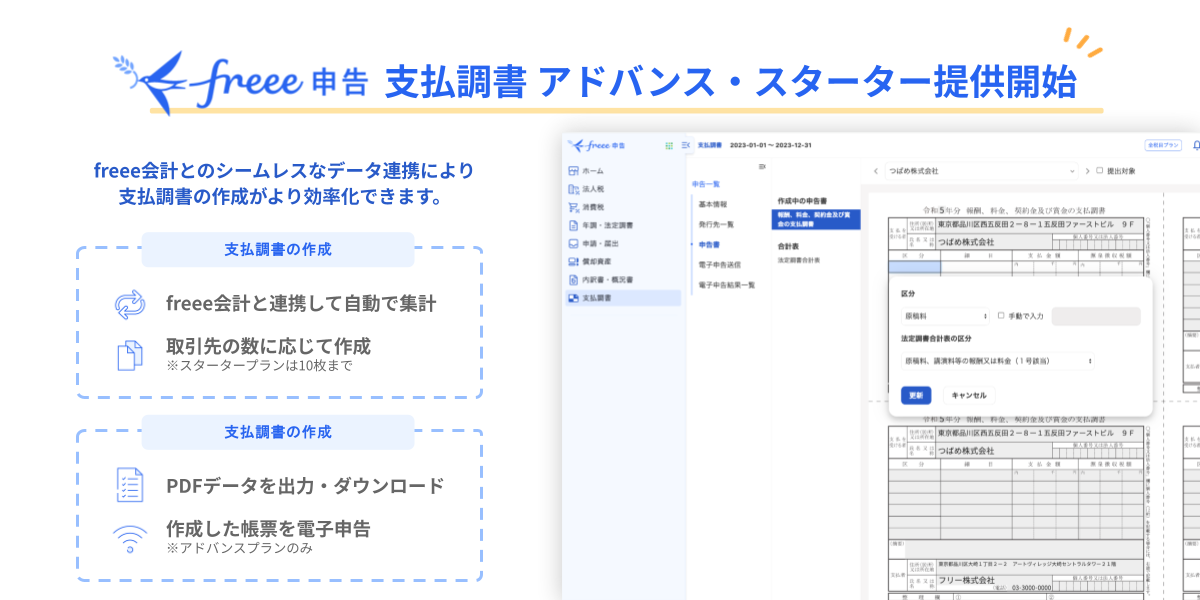This screenshot has width=1200, height=600.
Task: Check the 提出対象 checkbox
Action: (x=1100, y=171)
